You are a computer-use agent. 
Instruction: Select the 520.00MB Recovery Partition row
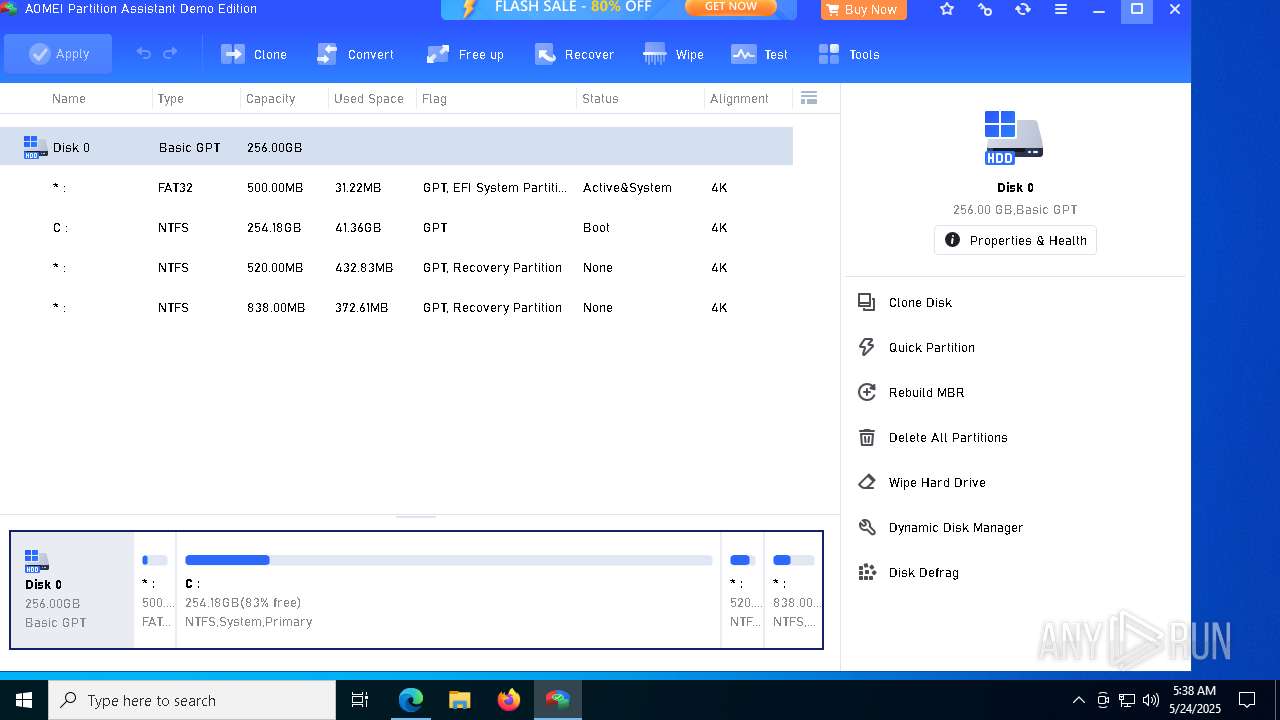pyautogui.click(x=396, y=267)
